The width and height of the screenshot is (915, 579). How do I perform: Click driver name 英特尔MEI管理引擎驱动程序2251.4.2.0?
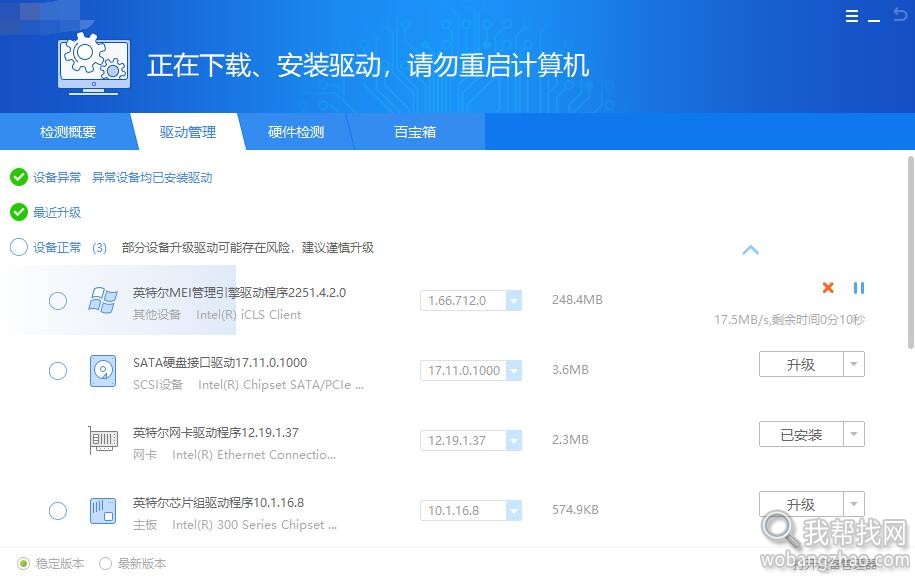point(239,292)
